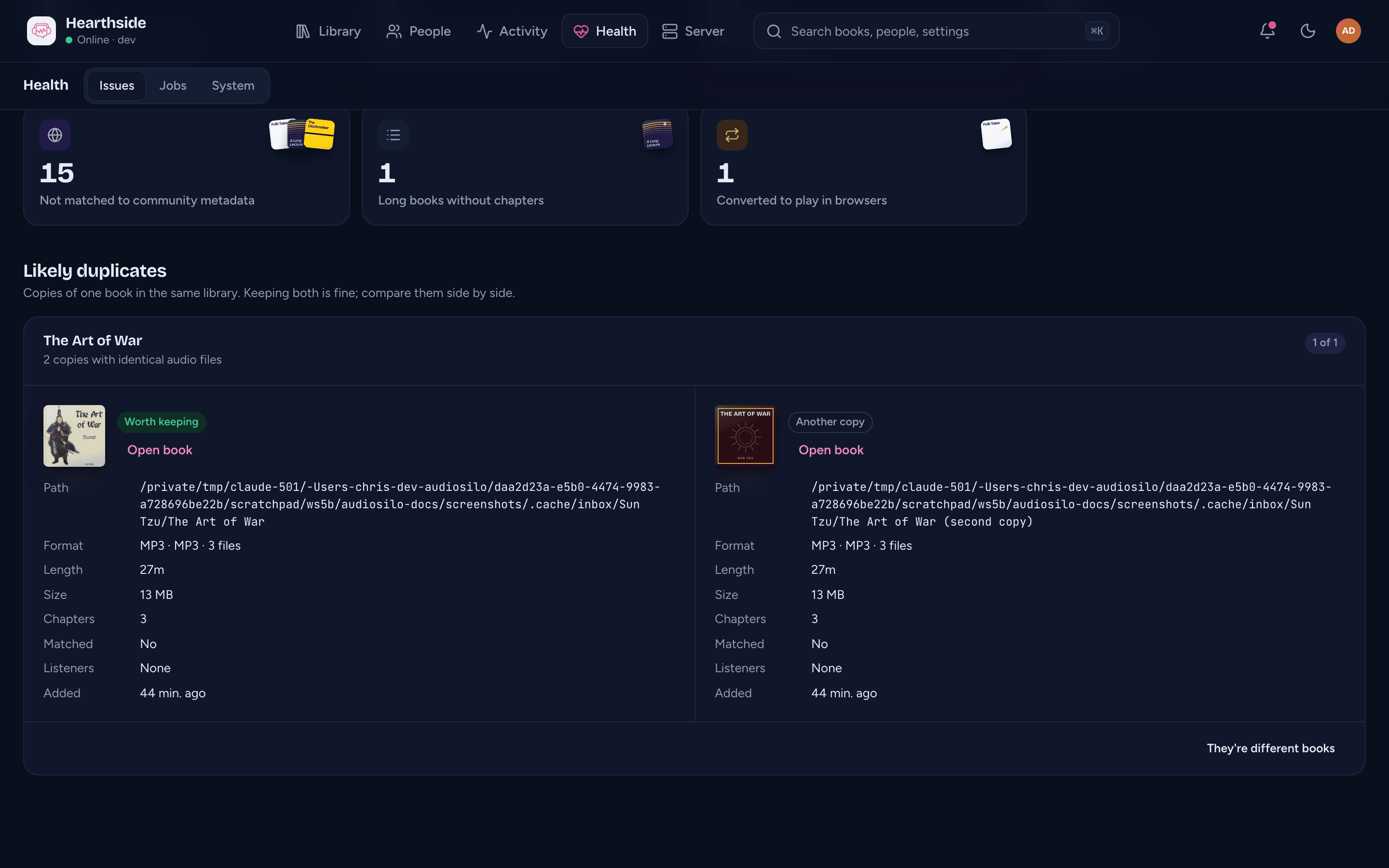Select the Issues tab

coord(117,85)
